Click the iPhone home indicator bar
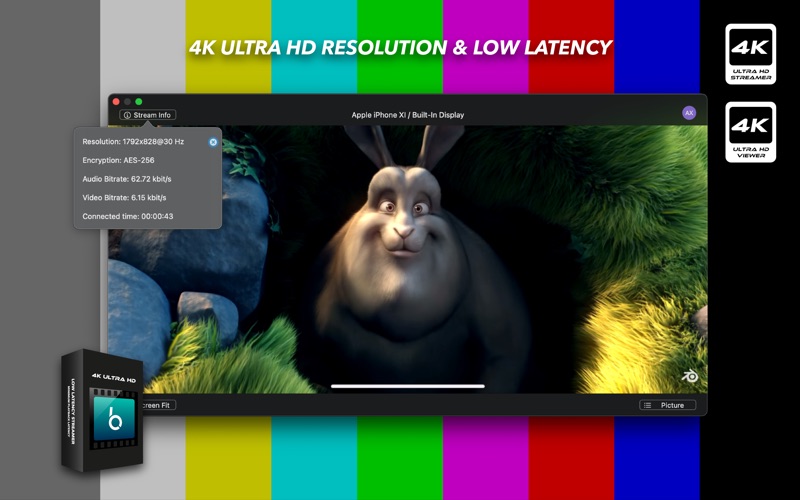 click(408, 386)
